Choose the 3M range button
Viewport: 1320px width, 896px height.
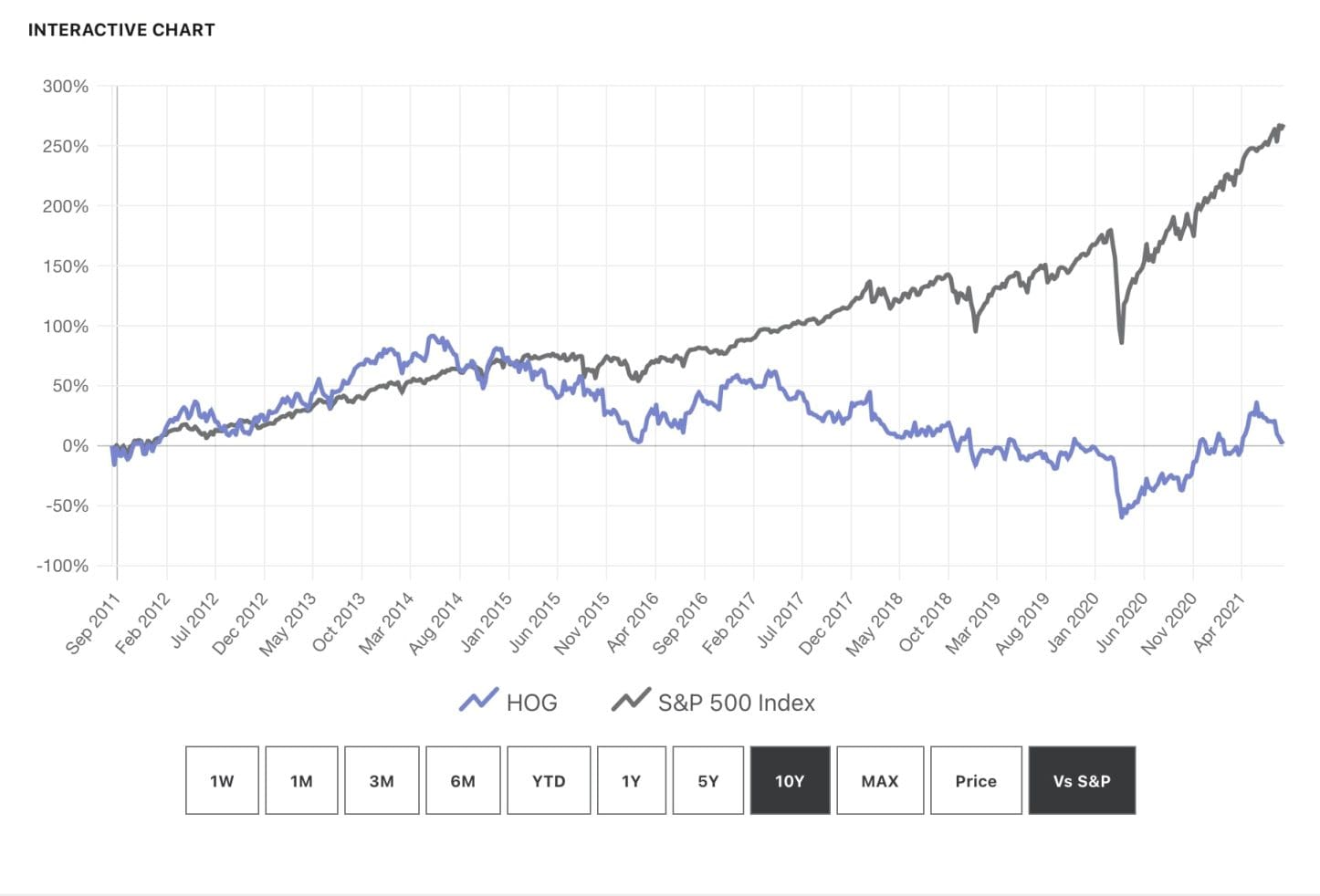[x=382, y=780]
